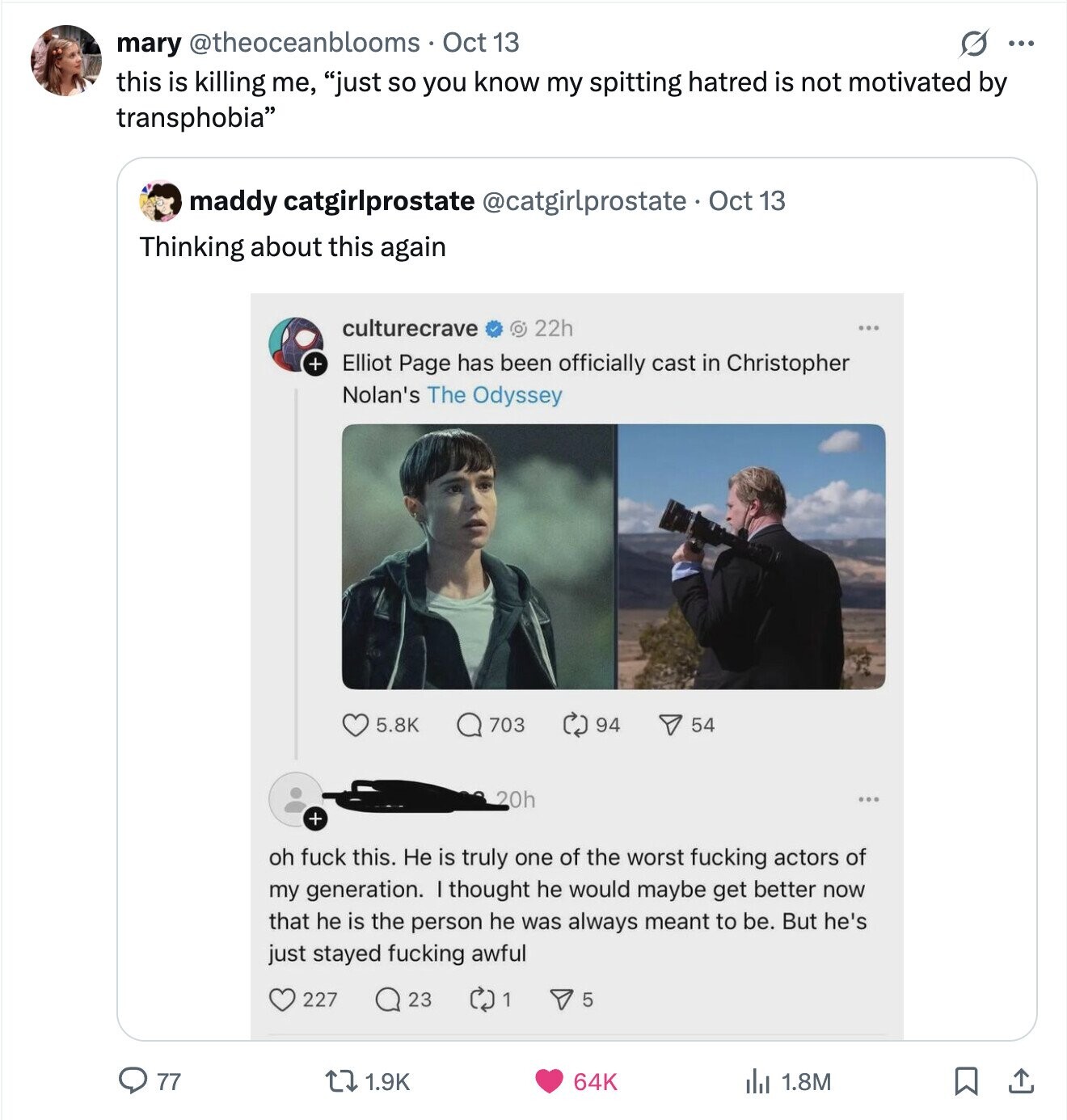The width and height of the screenshot is (1067, 1120).
Task: Repost the tweet showing 1.9K reposts
Action: coord(335,1080)
